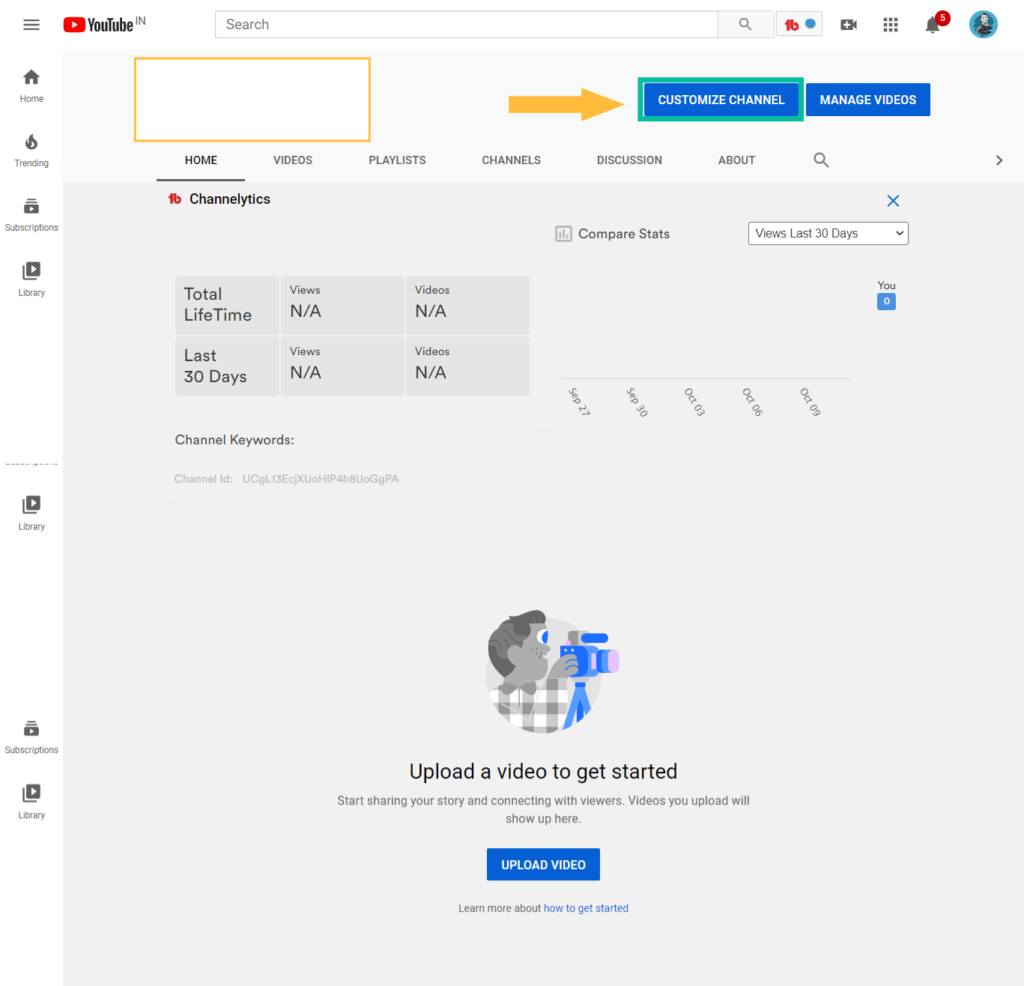
Task: Click the You legend value badge
Action: click(x=886, y=301)
